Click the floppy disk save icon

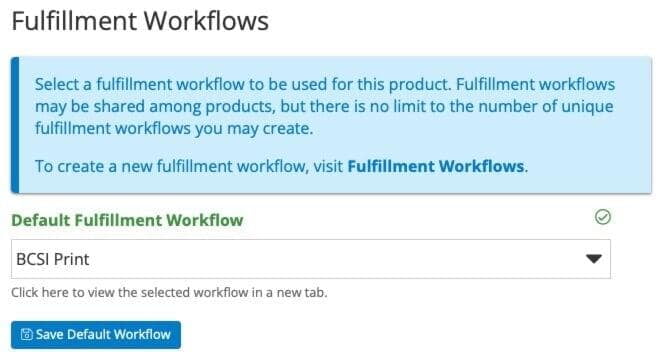pyautogui.click(x=26, y=335)
